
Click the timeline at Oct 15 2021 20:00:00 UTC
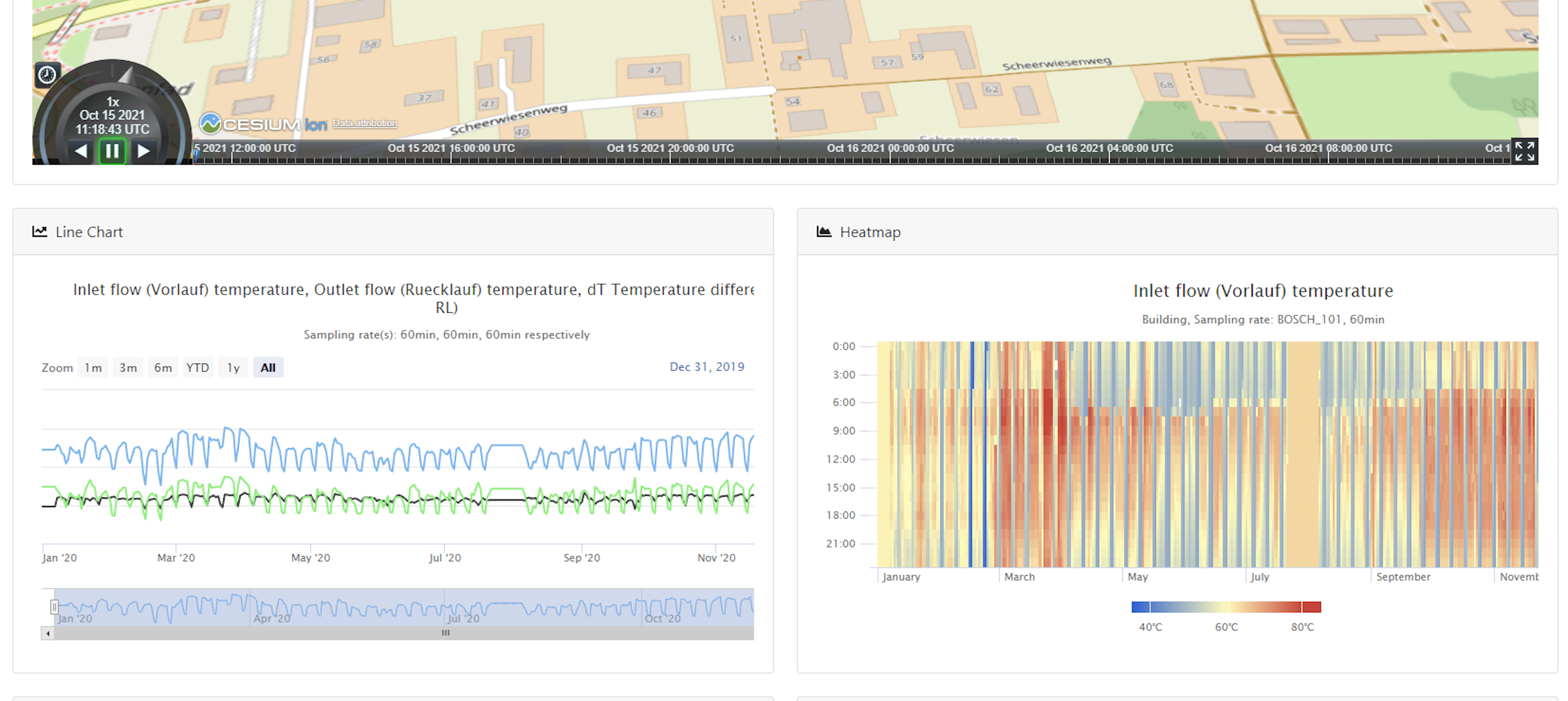pos(670,148)
